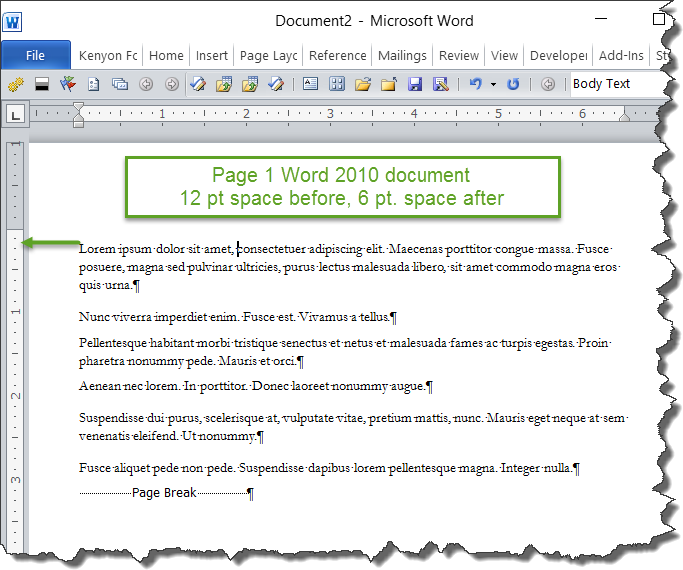Image resolution: width=683 pixels, height=570 pixels.
Task: Switch to the Developer tab
Action: [558, 55]
